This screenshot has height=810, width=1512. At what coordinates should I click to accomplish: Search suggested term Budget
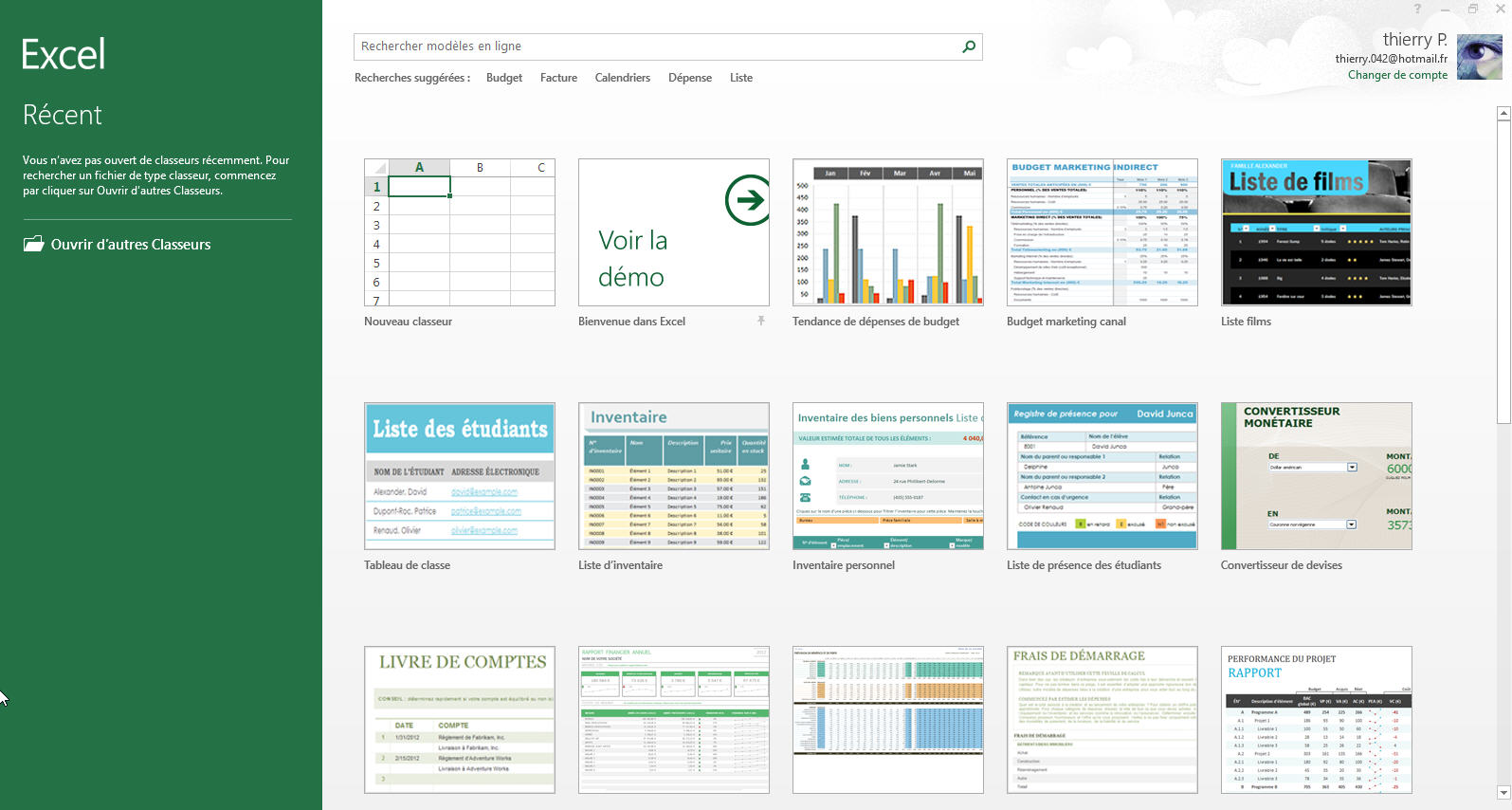pyautogui.click(x=504, y=78)
